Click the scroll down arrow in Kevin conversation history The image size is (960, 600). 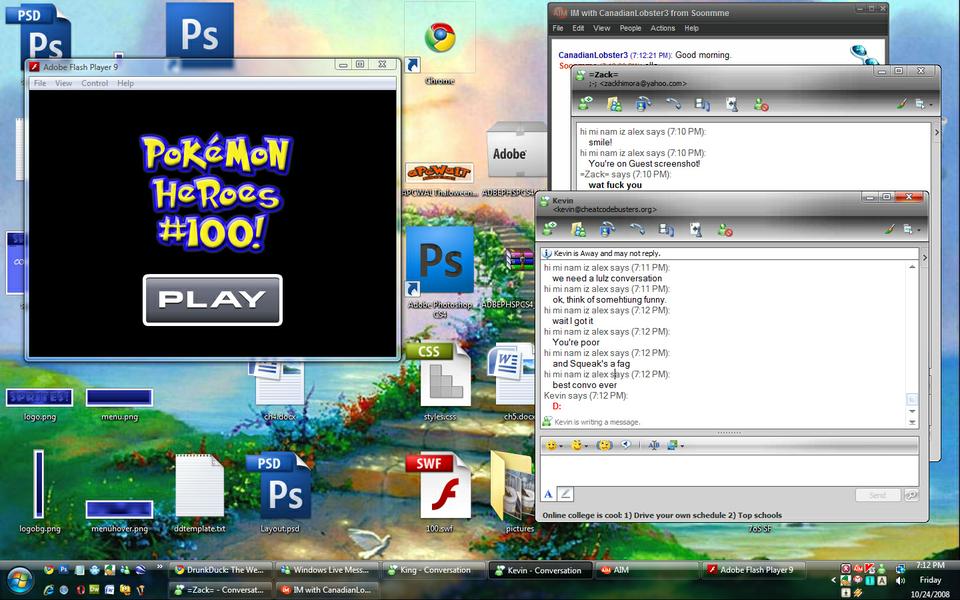[x=912, y=411]
